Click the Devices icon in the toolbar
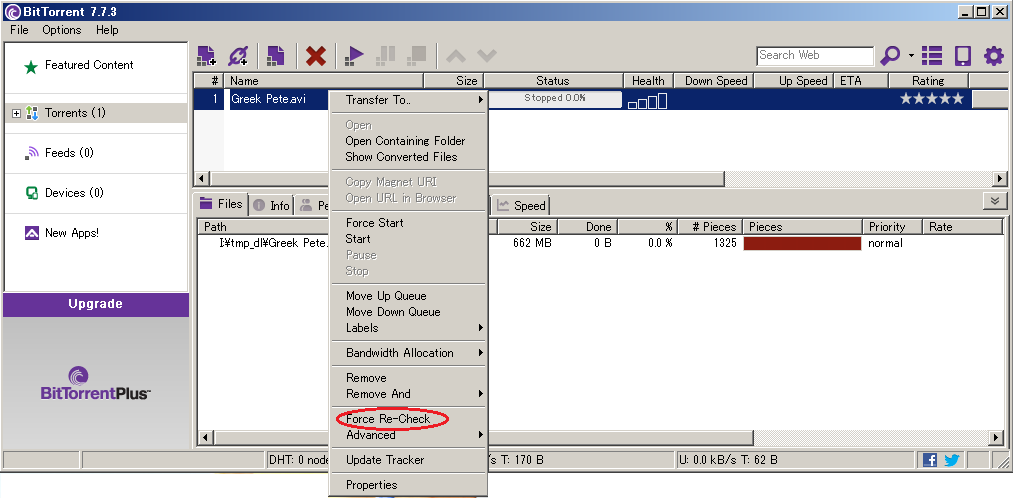 click(962, 56)
